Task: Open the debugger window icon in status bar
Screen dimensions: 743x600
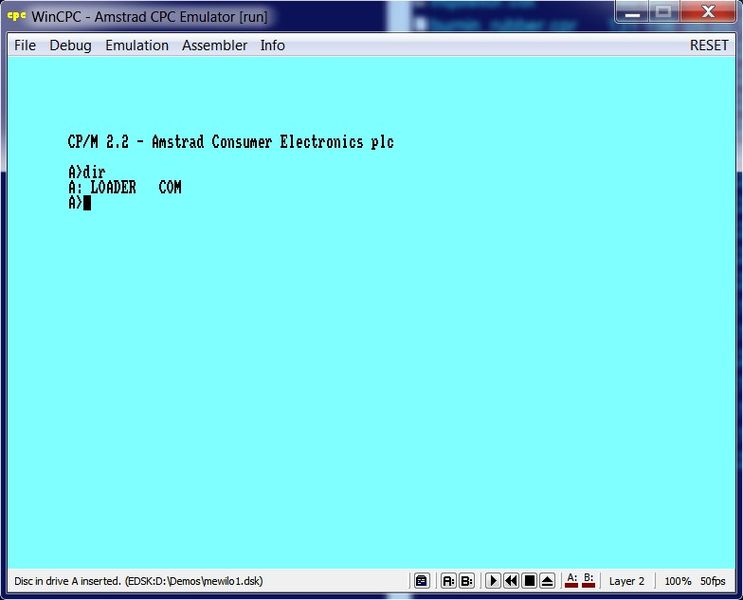Action: [x=421, y=581]
